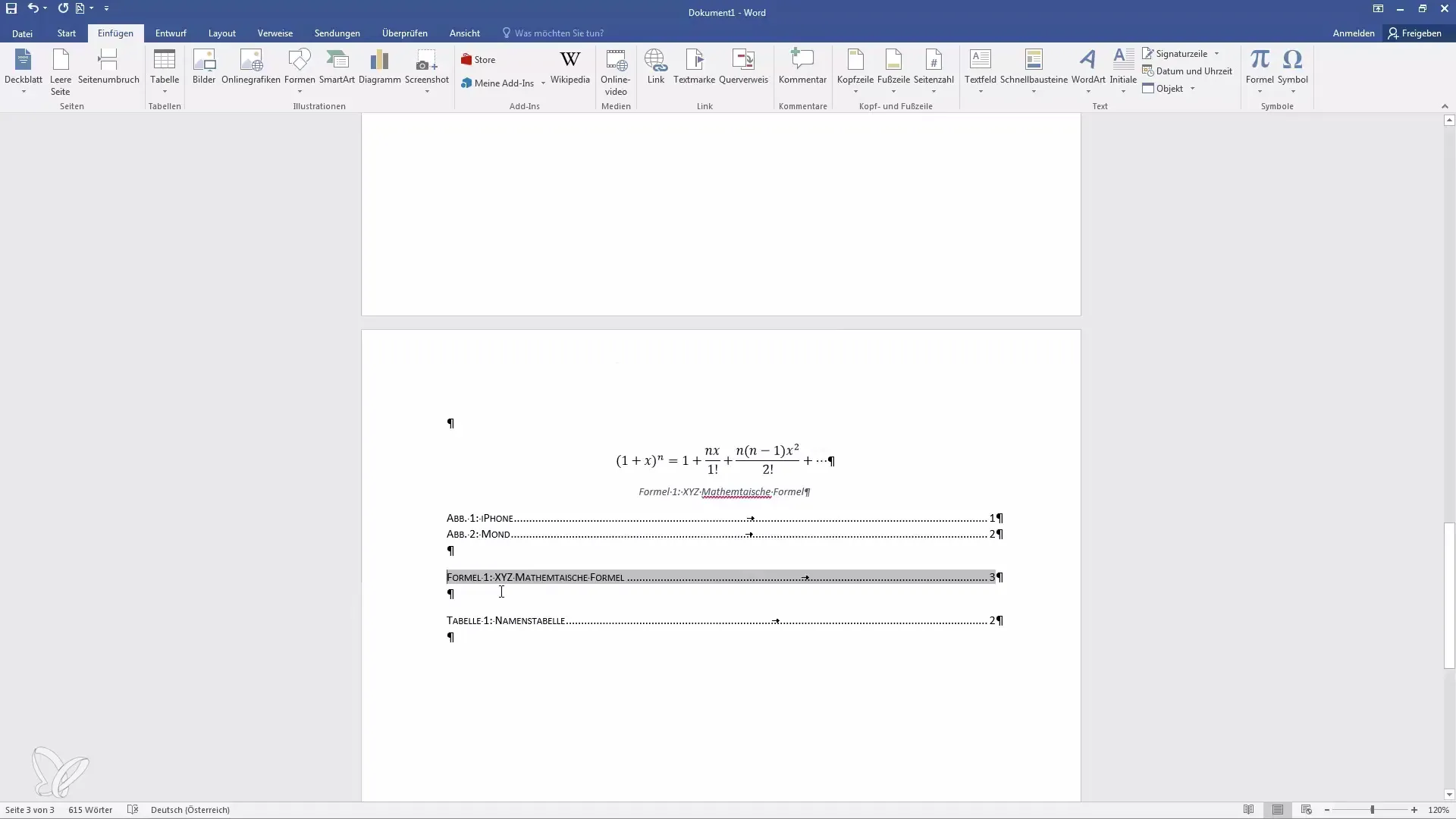This screenshot has height=819, width=1456.
Task: Click the Freigeben share button
Action: point(1415,33)
